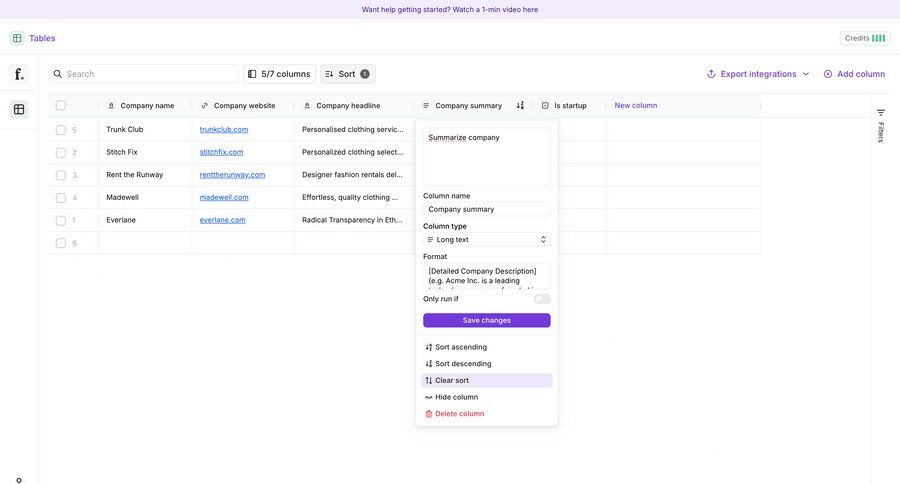Viewport: 900px width, 484px height.
Task: Open the Company name column header
Action: point(145,106)
